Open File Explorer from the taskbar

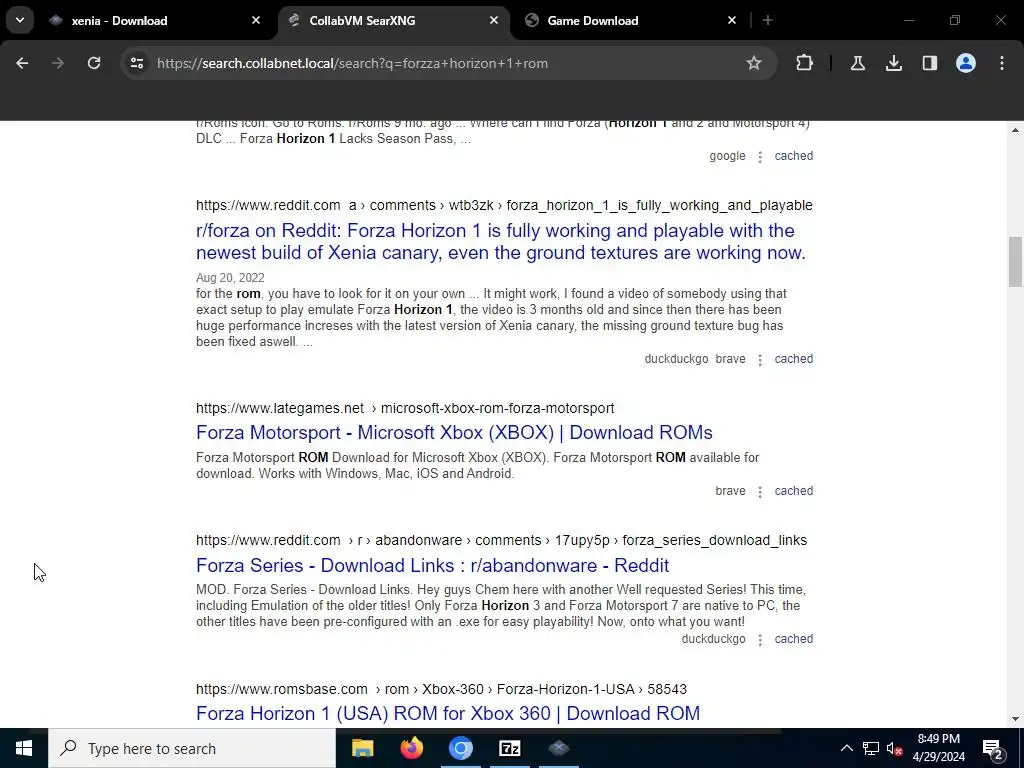tap(362, 748)
